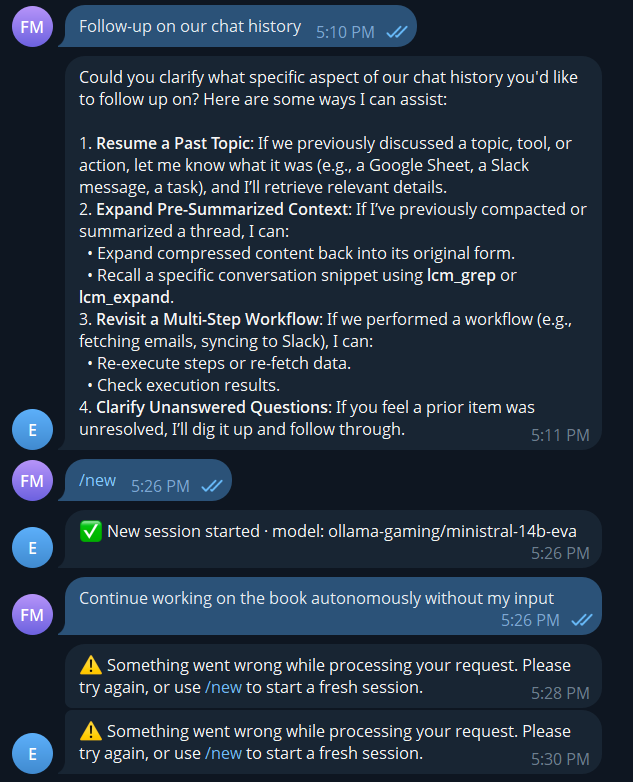Select the Follow-up on our chat history message

[x=190, y=27]
